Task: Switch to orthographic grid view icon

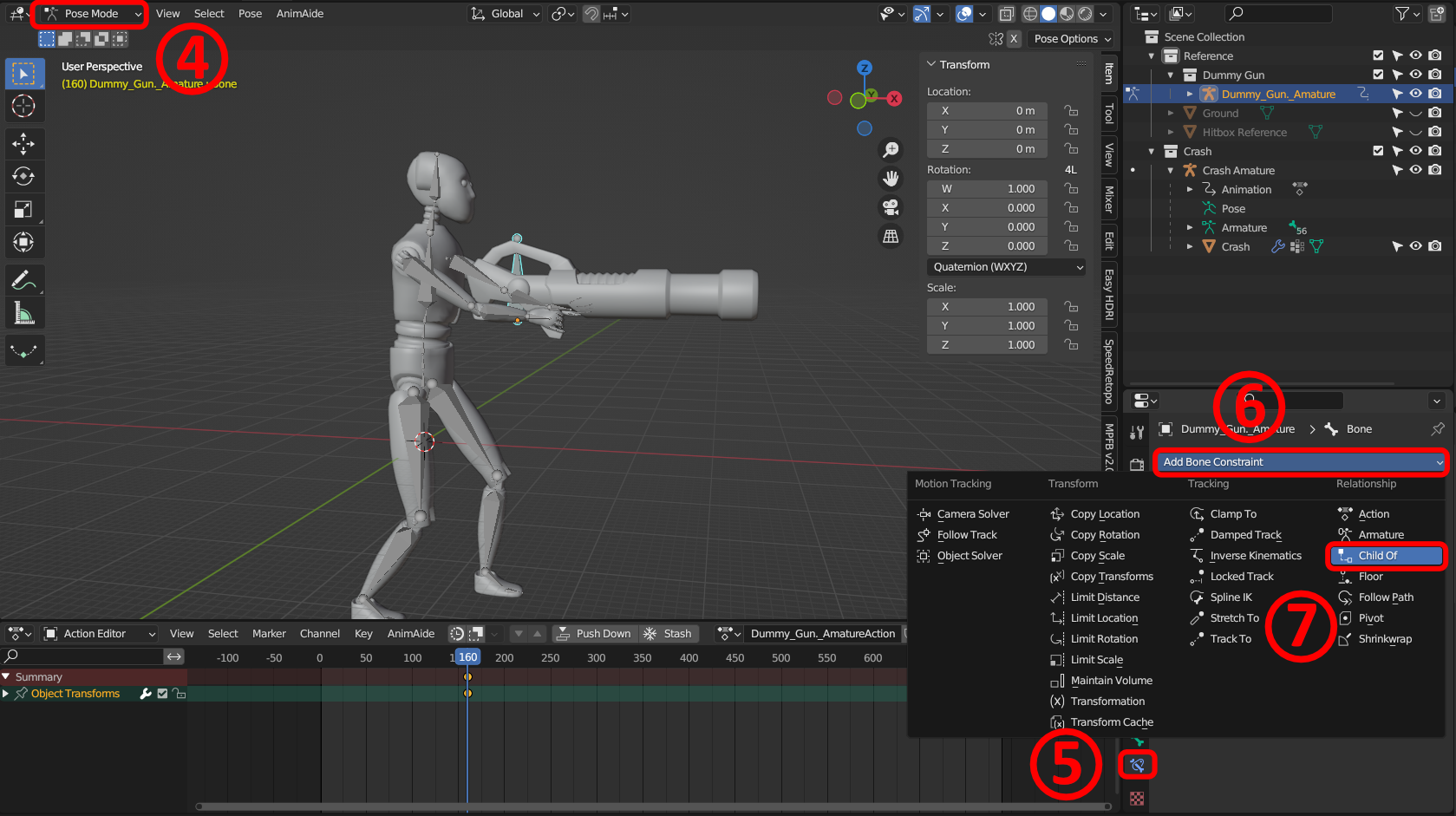Action: [x=891, y=237]
